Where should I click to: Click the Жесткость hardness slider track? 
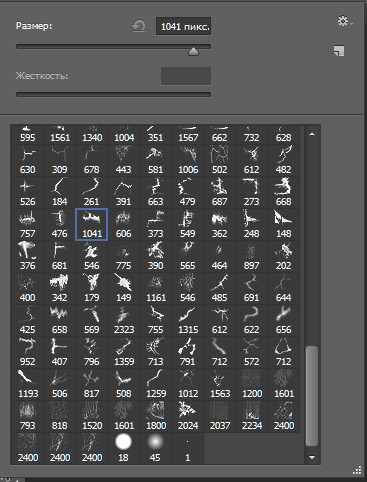(113, 95)
